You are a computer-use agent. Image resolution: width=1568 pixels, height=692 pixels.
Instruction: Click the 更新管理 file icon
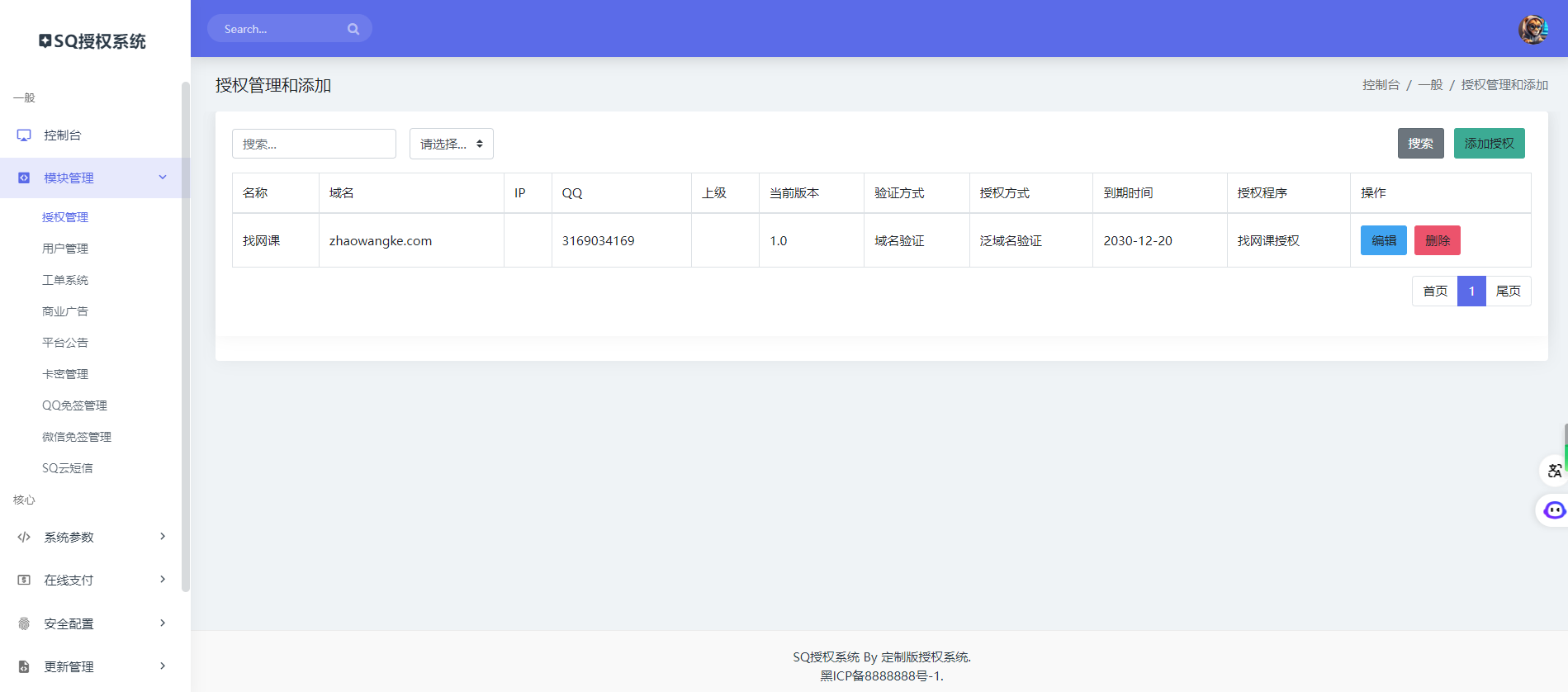(24, 666)
